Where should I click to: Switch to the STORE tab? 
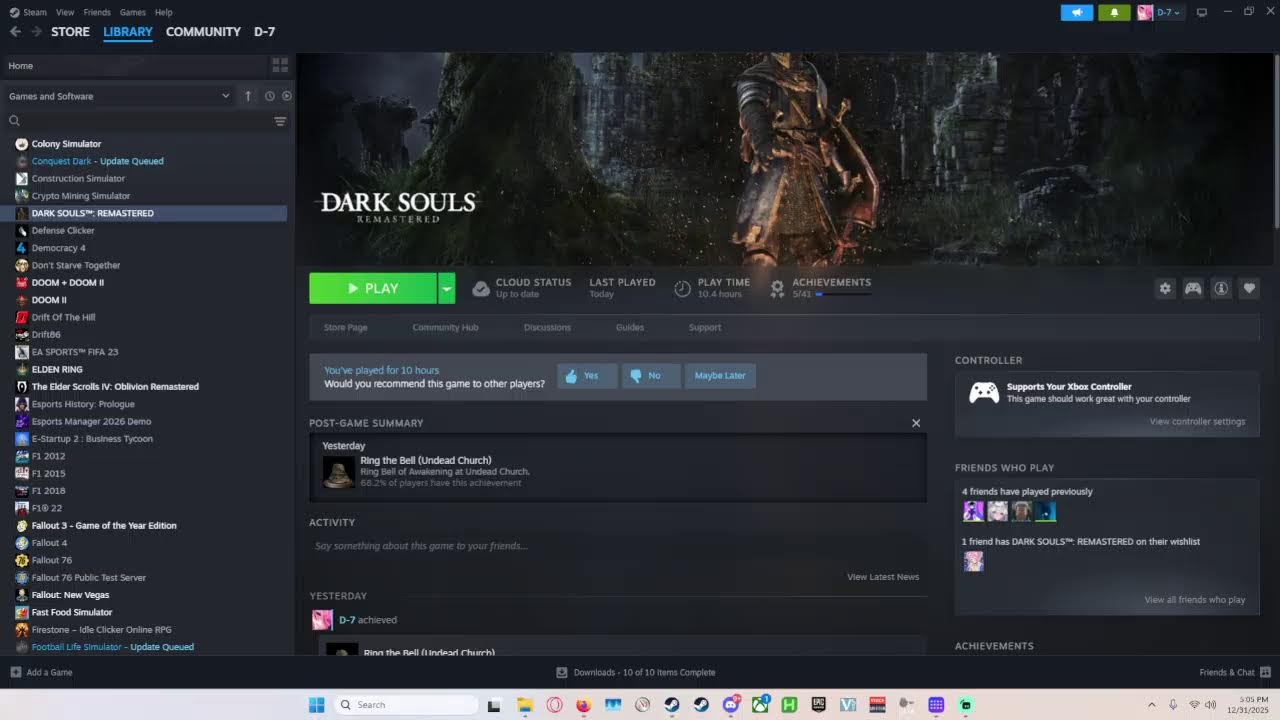(70, 32)
